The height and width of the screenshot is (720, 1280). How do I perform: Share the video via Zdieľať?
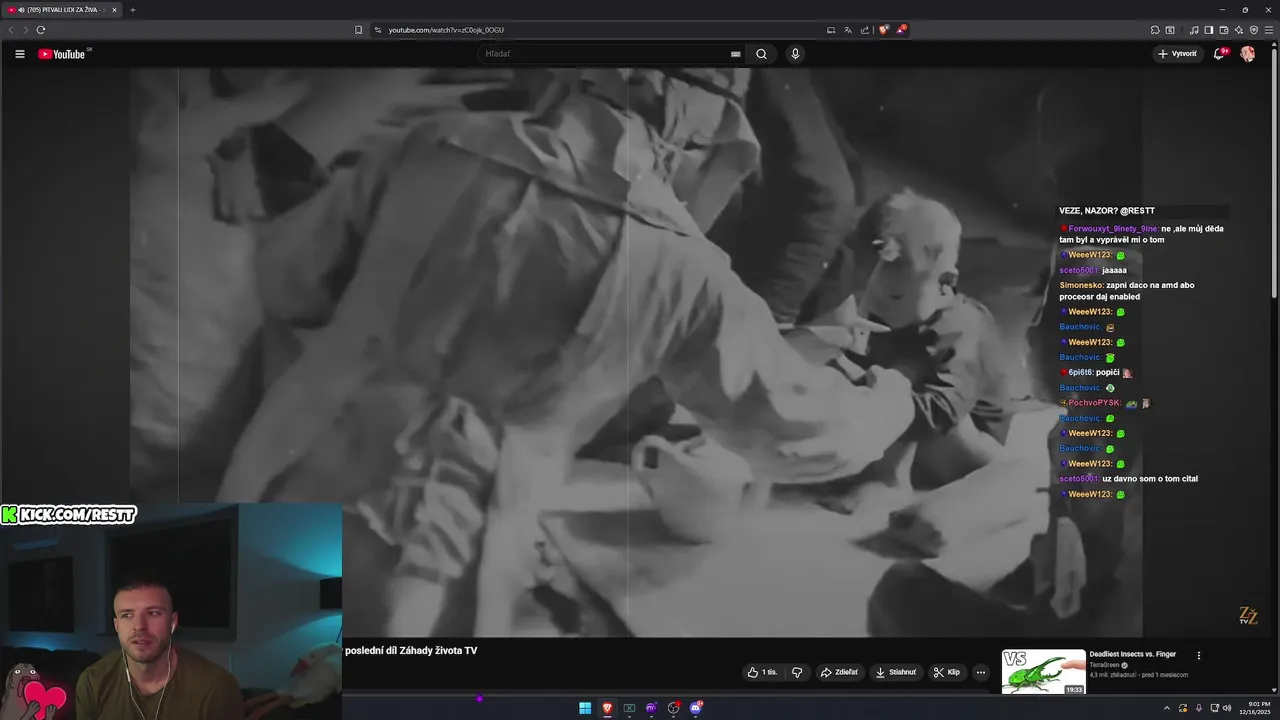(840, 672)
